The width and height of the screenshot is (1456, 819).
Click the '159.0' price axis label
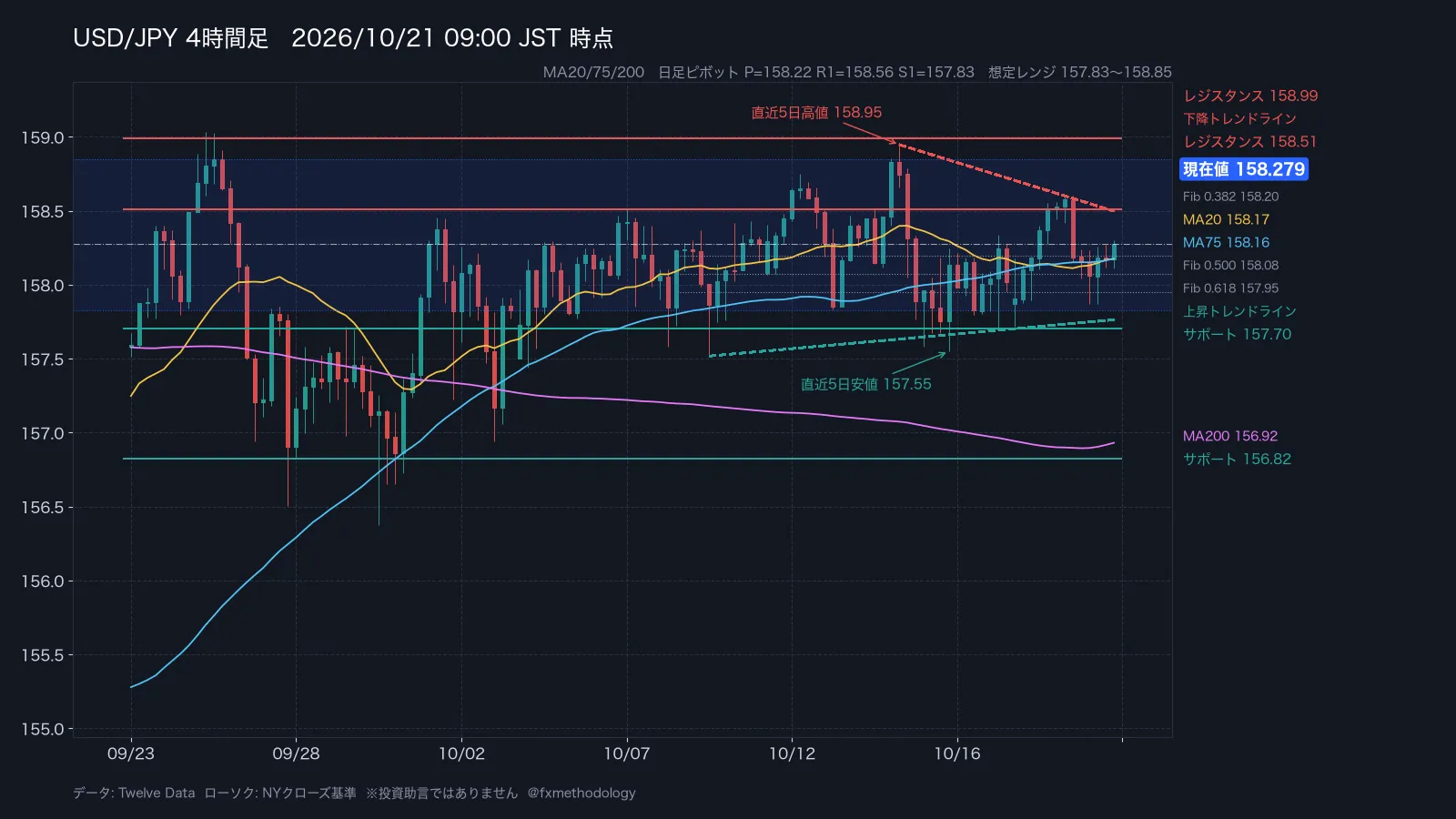pyautogui.click(x=43, y=137)
